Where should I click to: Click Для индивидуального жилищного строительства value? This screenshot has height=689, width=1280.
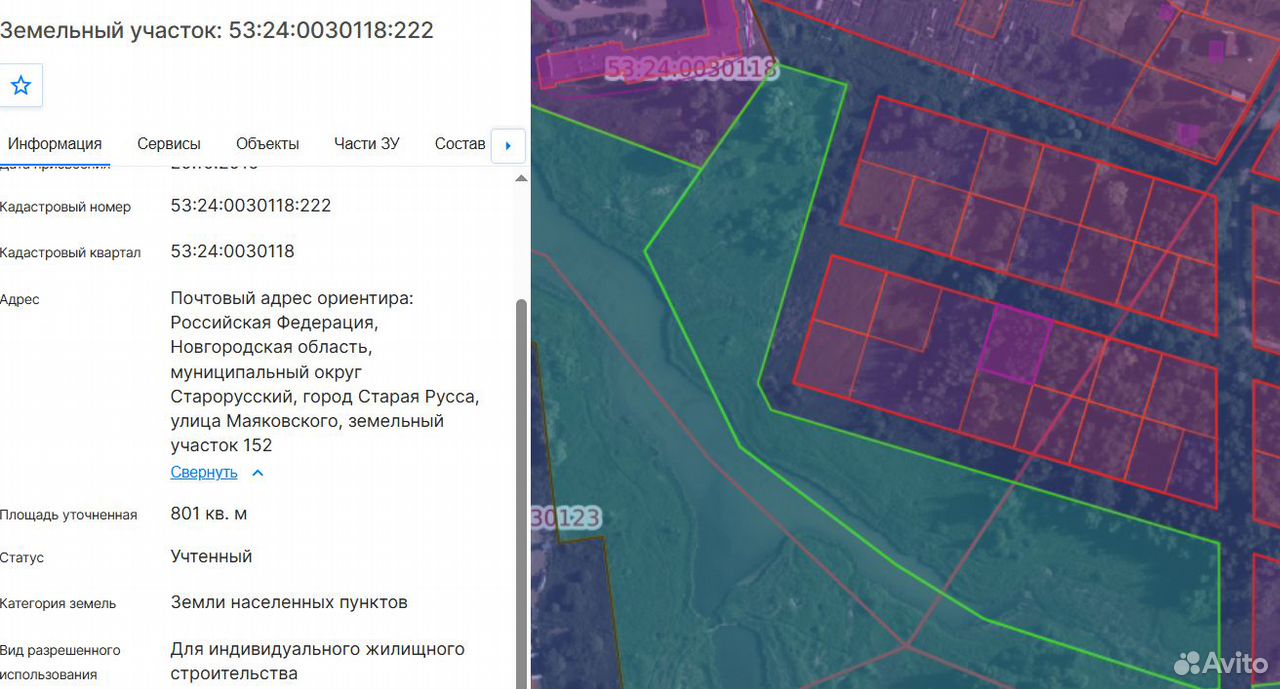pyautogui.click(x=318, y=661)
